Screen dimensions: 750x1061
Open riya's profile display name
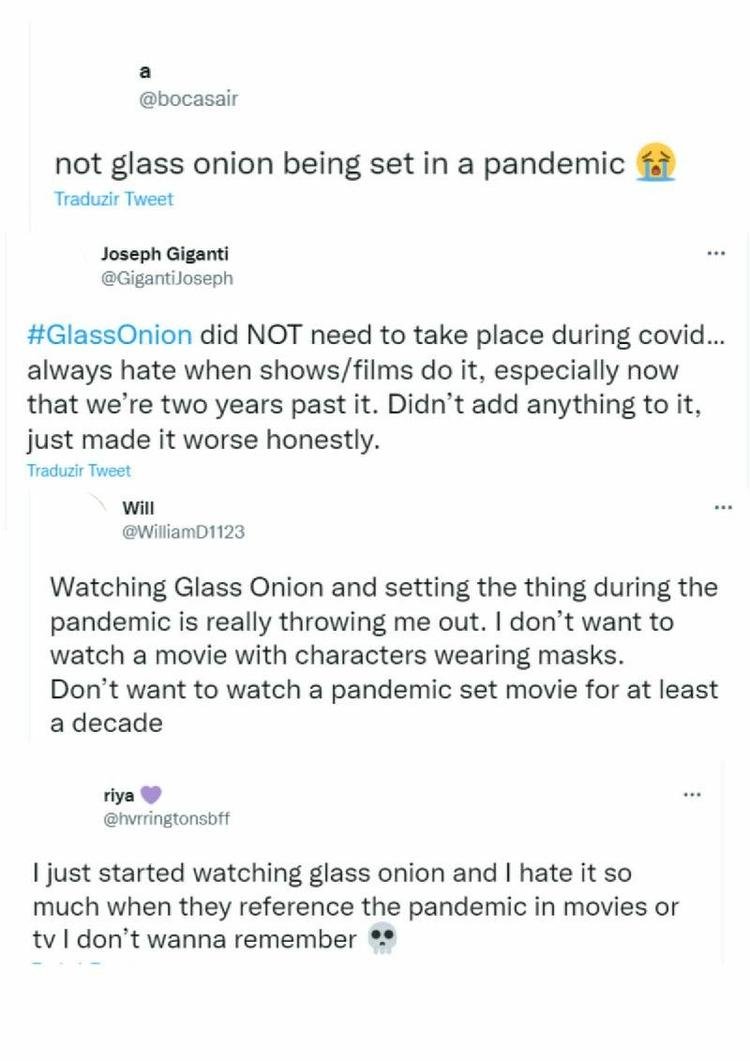[119, 796]
